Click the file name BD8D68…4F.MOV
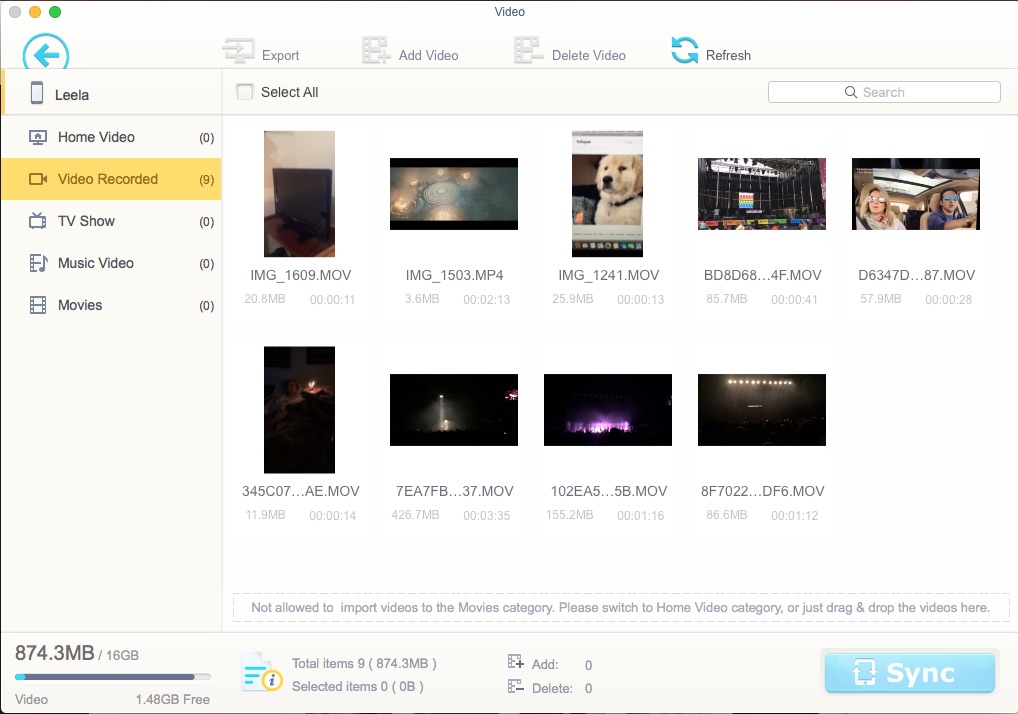The height and width of the screenshot is (714, 1018). click(x=763, y=275)
